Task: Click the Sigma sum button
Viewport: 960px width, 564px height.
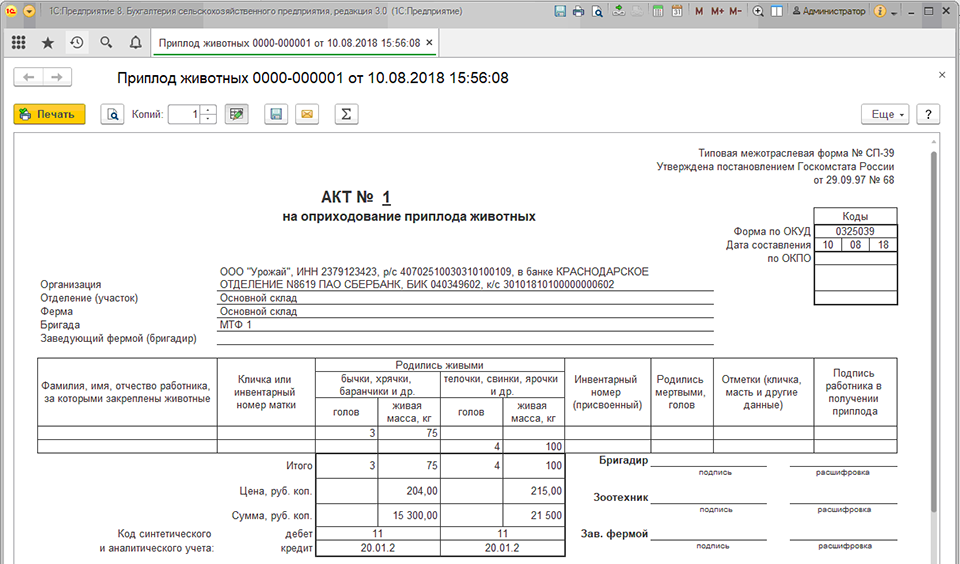Action: [347, 115]
